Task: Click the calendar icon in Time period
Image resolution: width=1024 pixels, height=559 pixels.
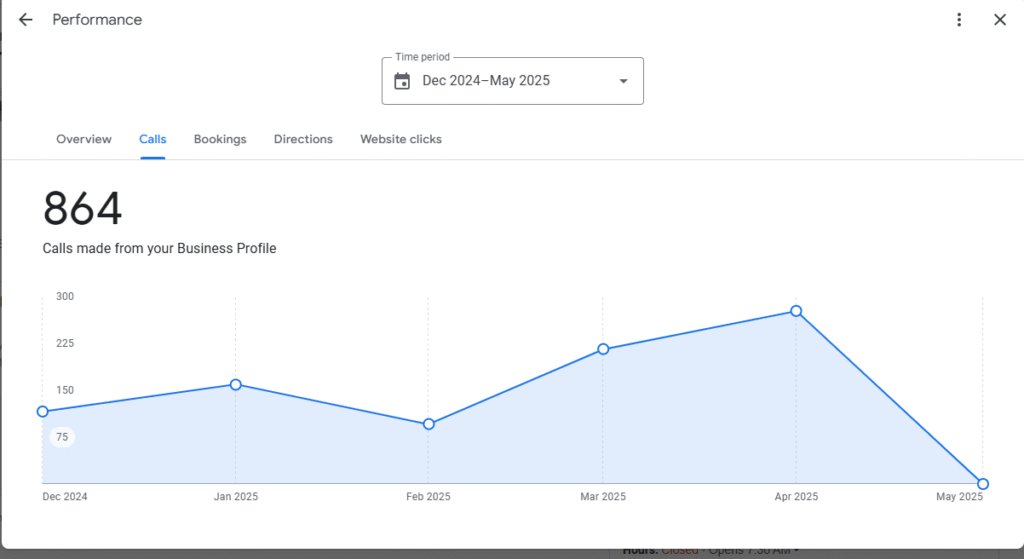Action: coord(402,81)
